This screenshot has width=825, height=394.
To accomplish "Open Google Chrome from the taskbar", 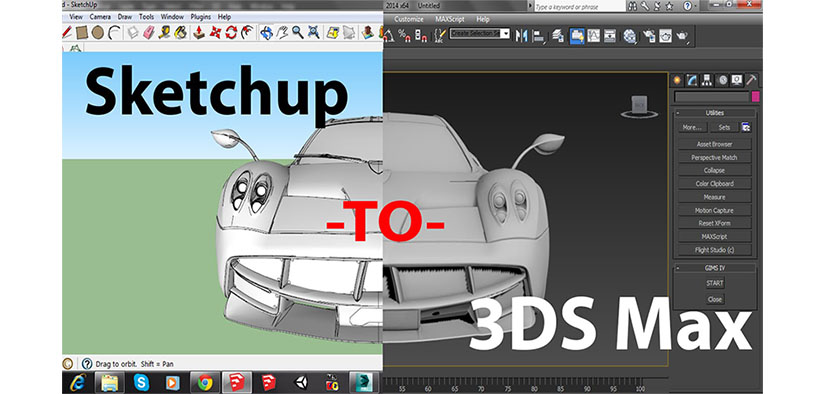I will (x=205, y=382).
